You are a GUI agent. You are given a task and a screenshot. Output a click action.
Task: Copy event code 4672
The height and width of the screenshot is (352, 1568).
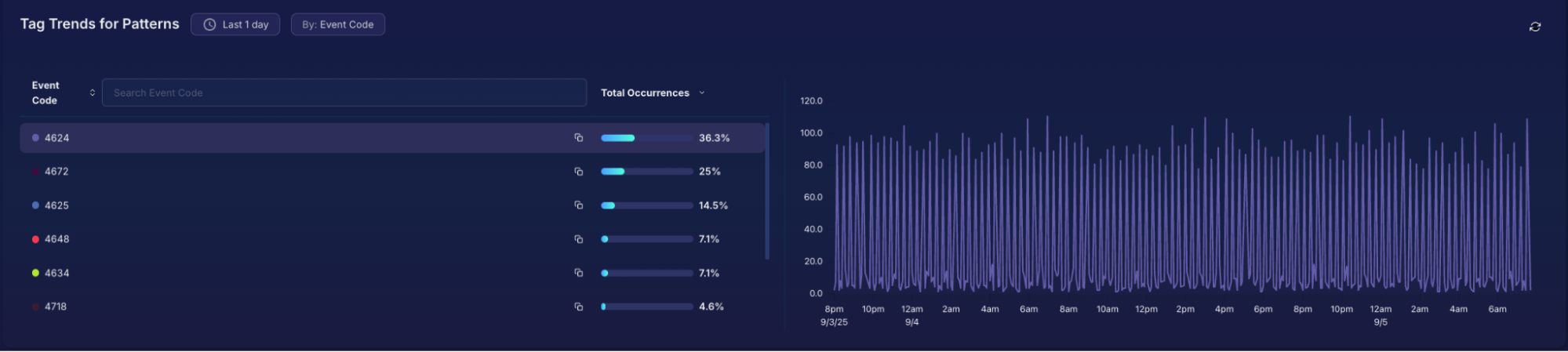[578, 172]
